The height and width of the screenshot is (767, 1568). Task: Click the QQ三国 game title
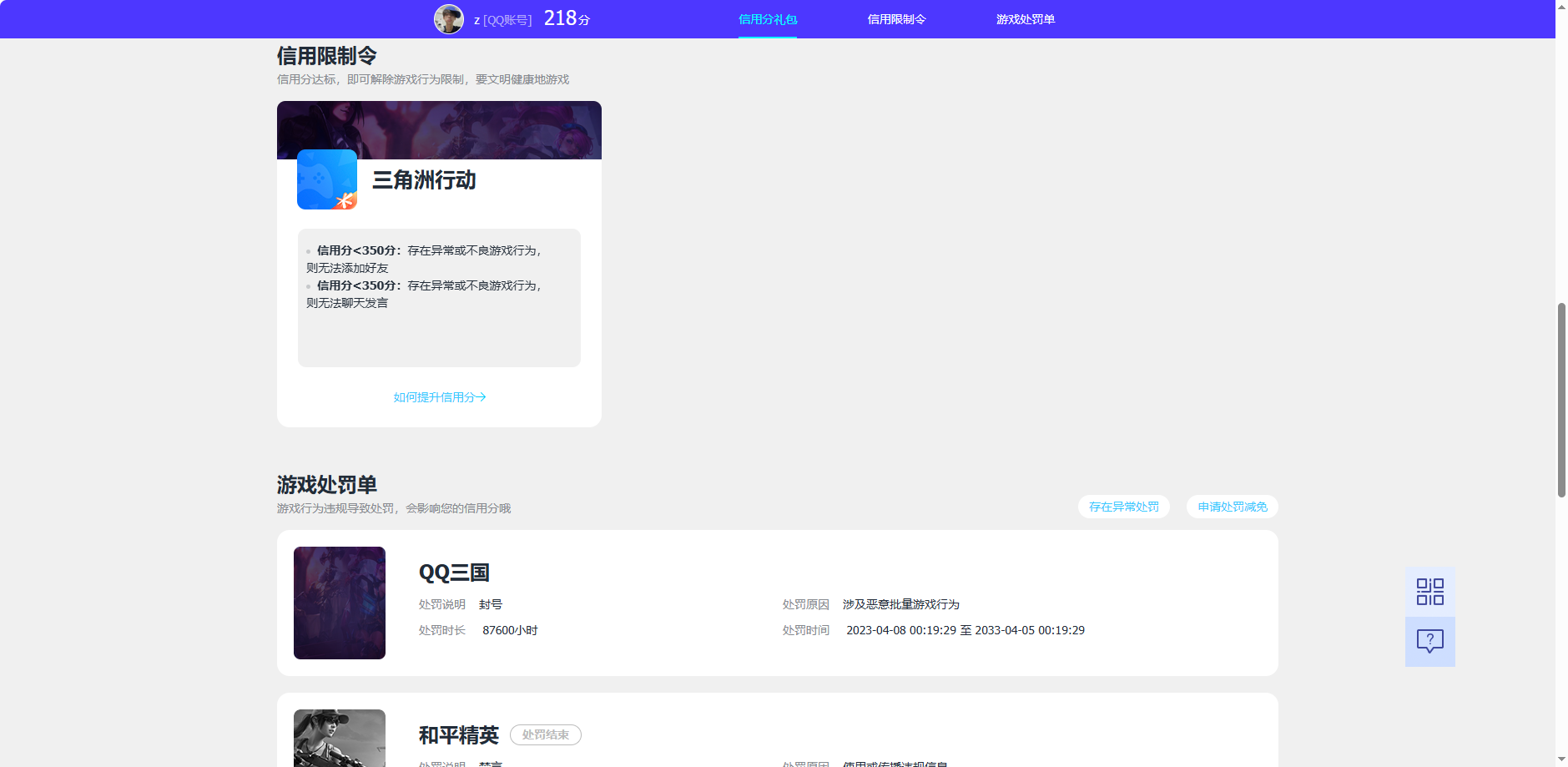[x=454, y=573]
